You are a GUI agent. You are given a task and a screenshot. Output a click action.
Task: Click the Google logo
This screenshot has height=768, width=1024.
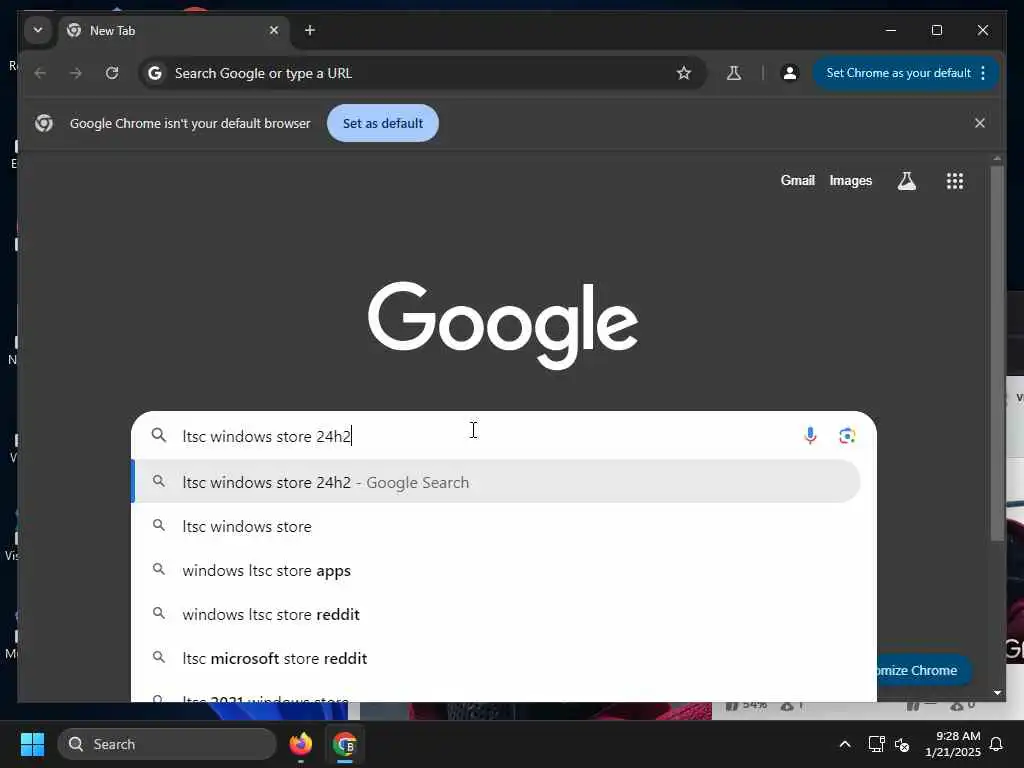pyautogui.click(x=503, y=325)
